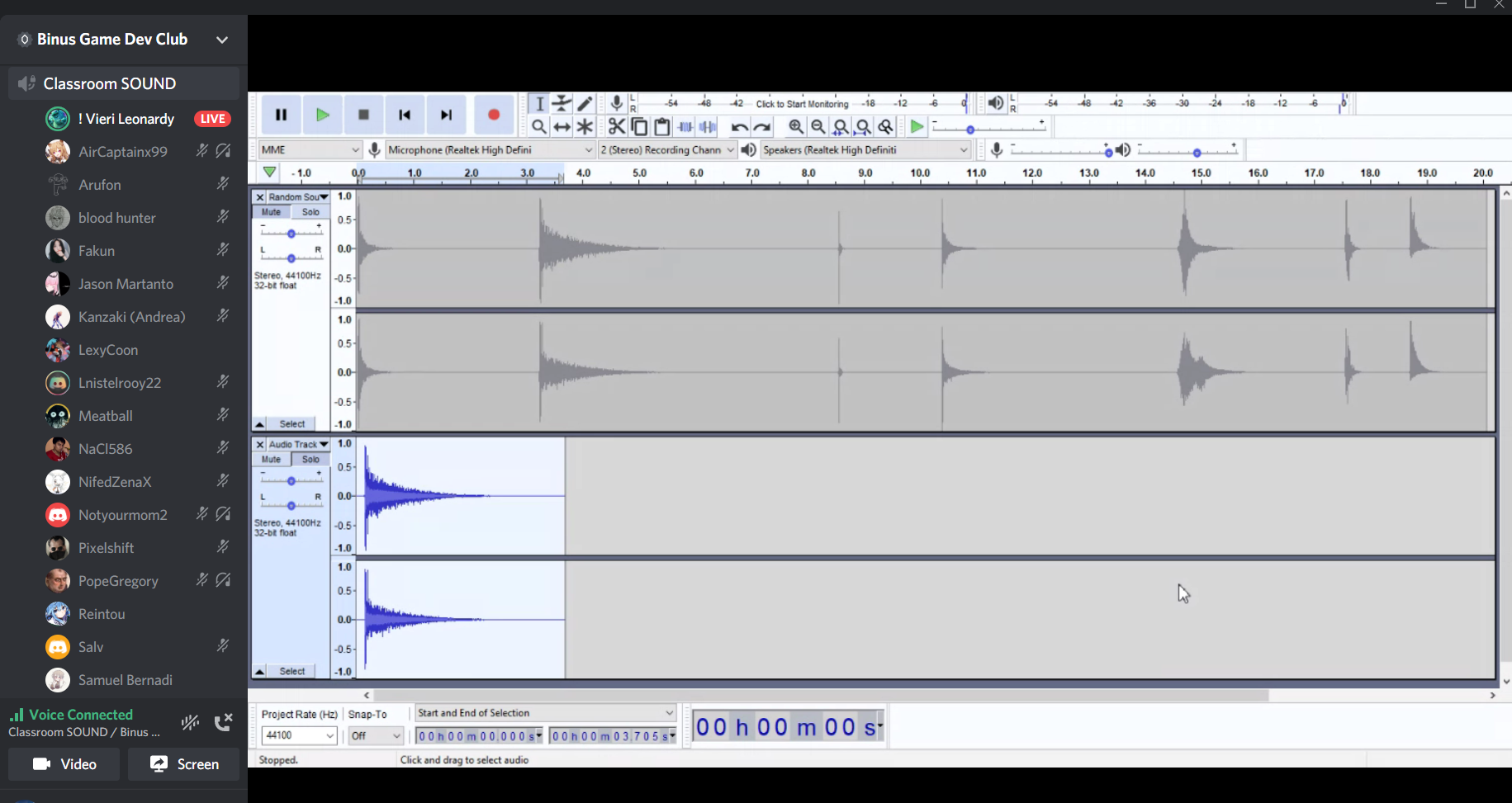Image resolution: width=1512 pixels, height=803 pixels.
Task: Click the Undo arrow icon
Action: pos(739,126)
